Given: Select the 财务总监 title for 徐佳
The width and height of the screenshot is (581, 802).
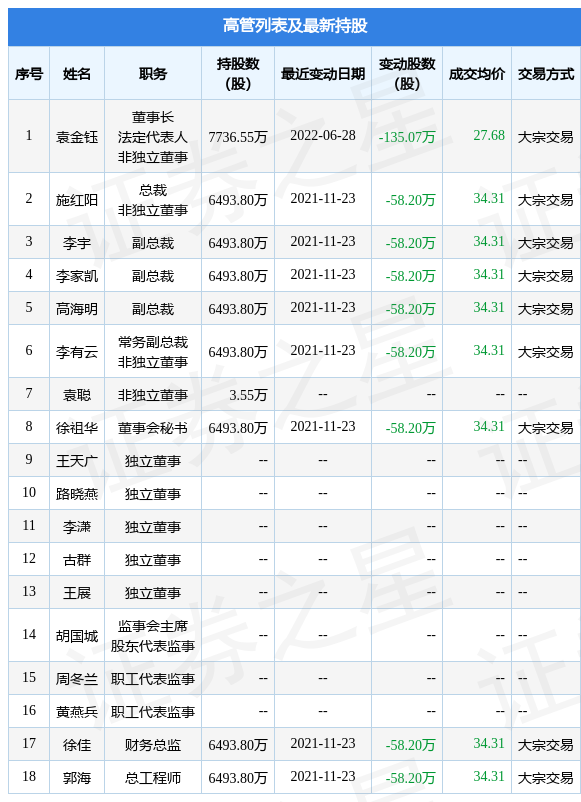Looking at the screenshot, I should [x=153, y=745].
